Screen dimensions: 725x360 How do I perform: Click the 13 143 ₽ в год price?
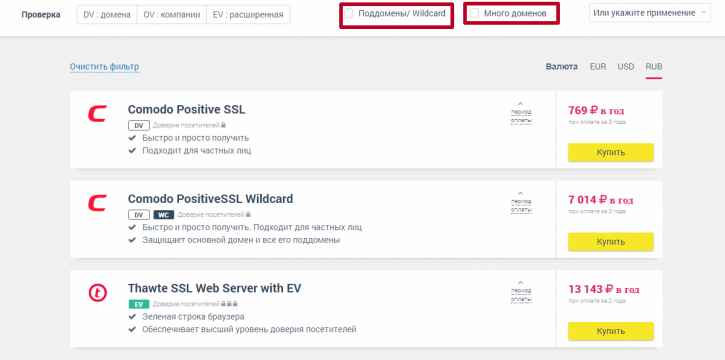point(604,290)
